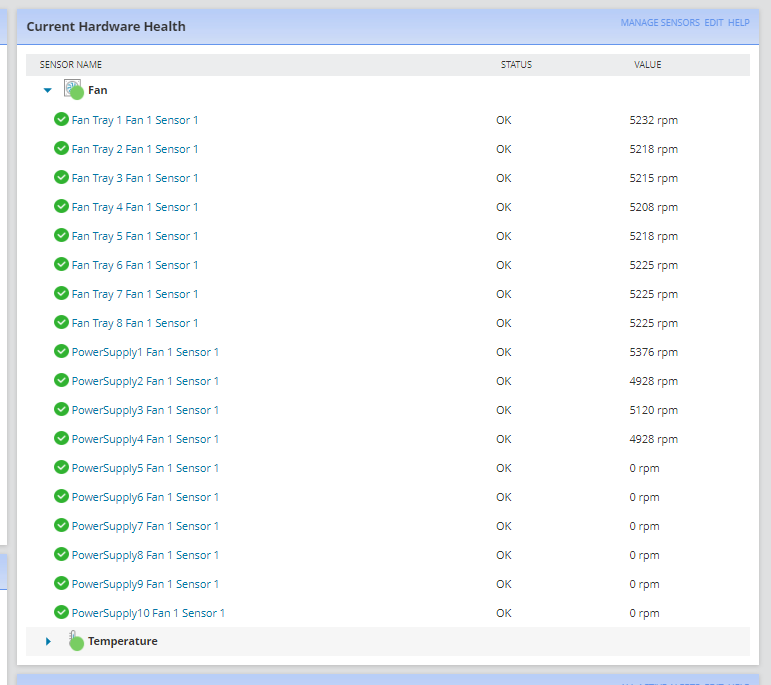771x685 pixels.
Task: View Fan Tray 7 Fan 1 Sensor 1
Action: [x=135, y=294]
